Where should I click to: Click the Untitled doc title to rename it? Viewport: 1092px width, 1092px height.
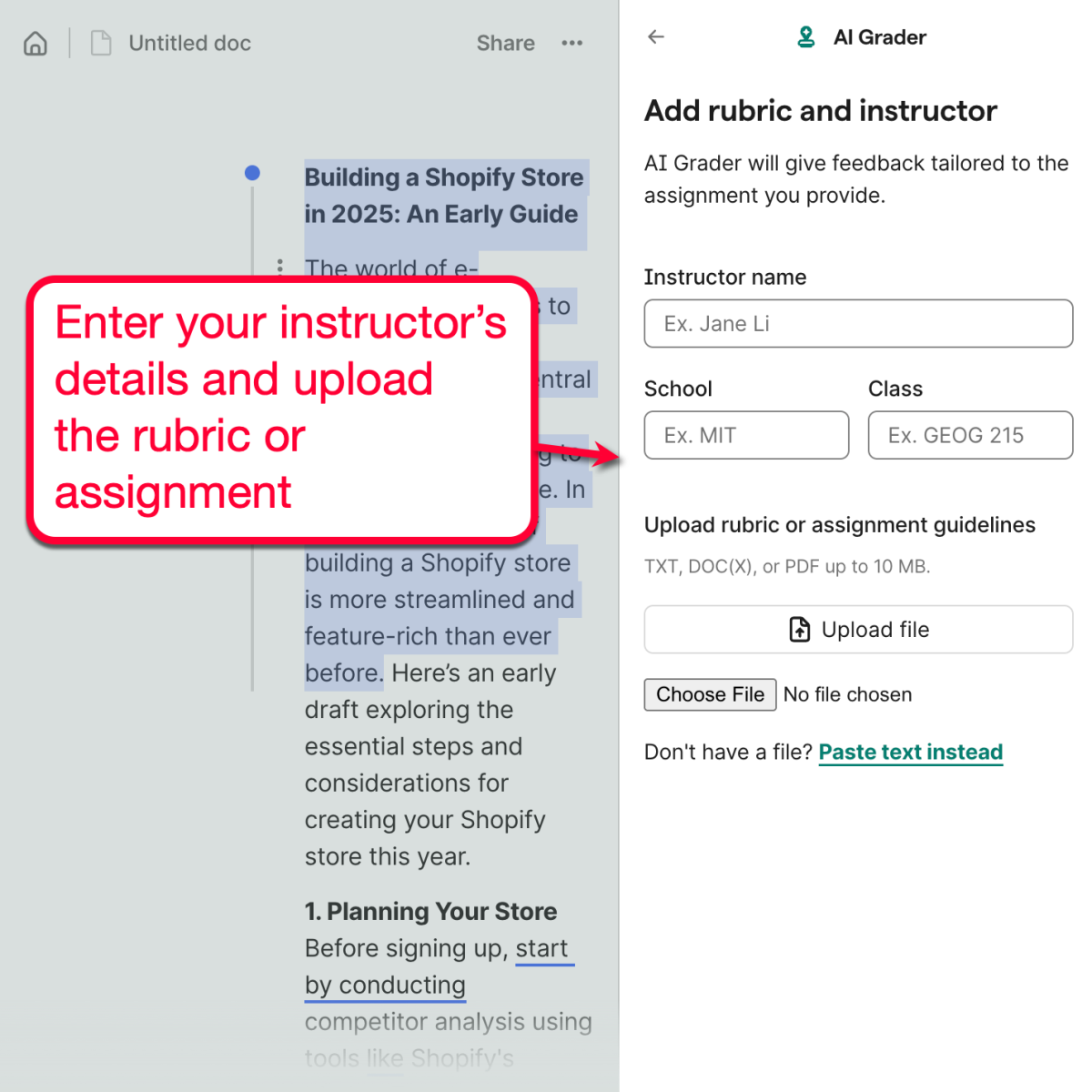coord(189,42)
